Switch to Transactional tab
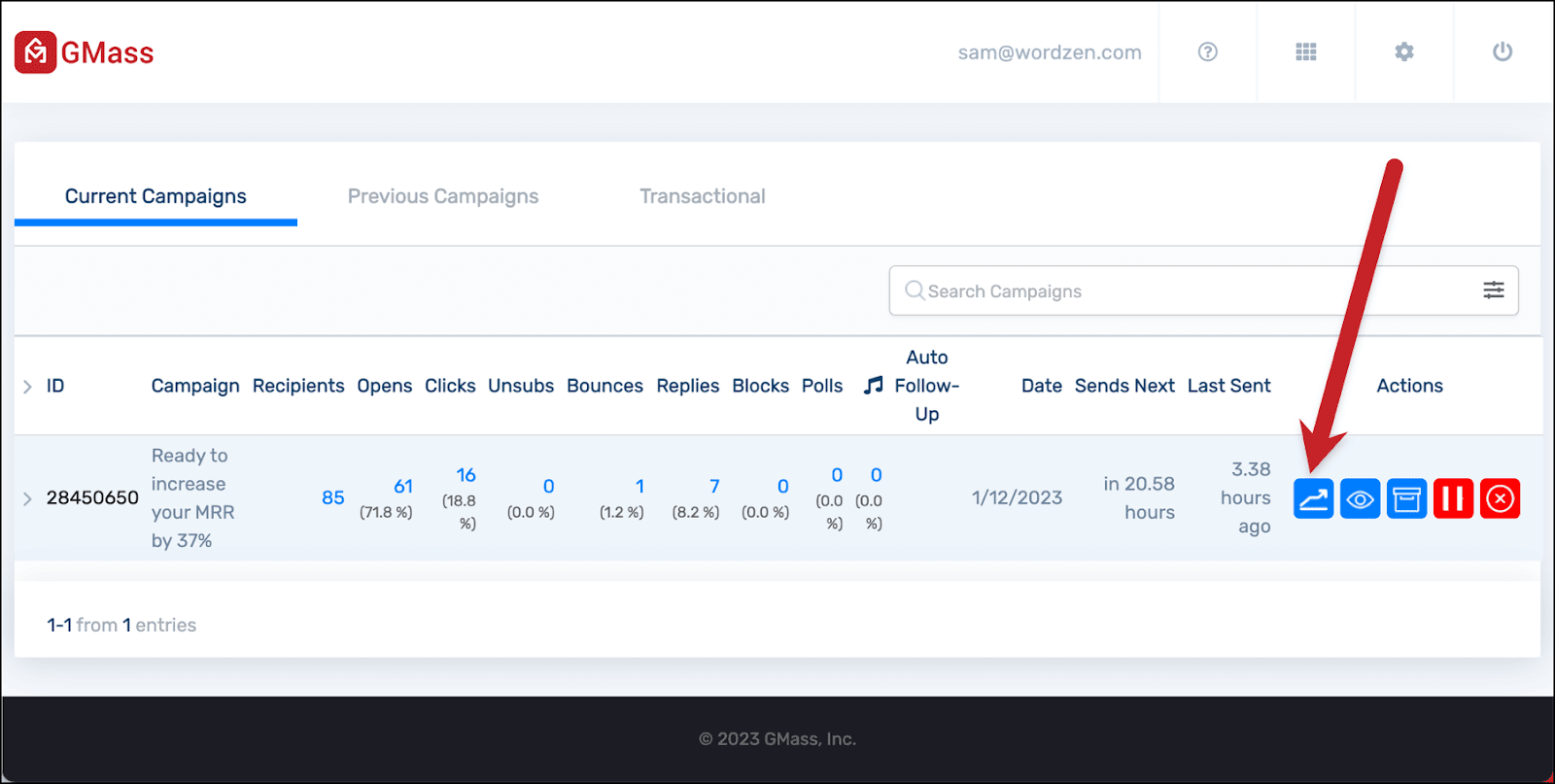The width and height of the screenshot is (1555, 784). (x=703, y=196)
